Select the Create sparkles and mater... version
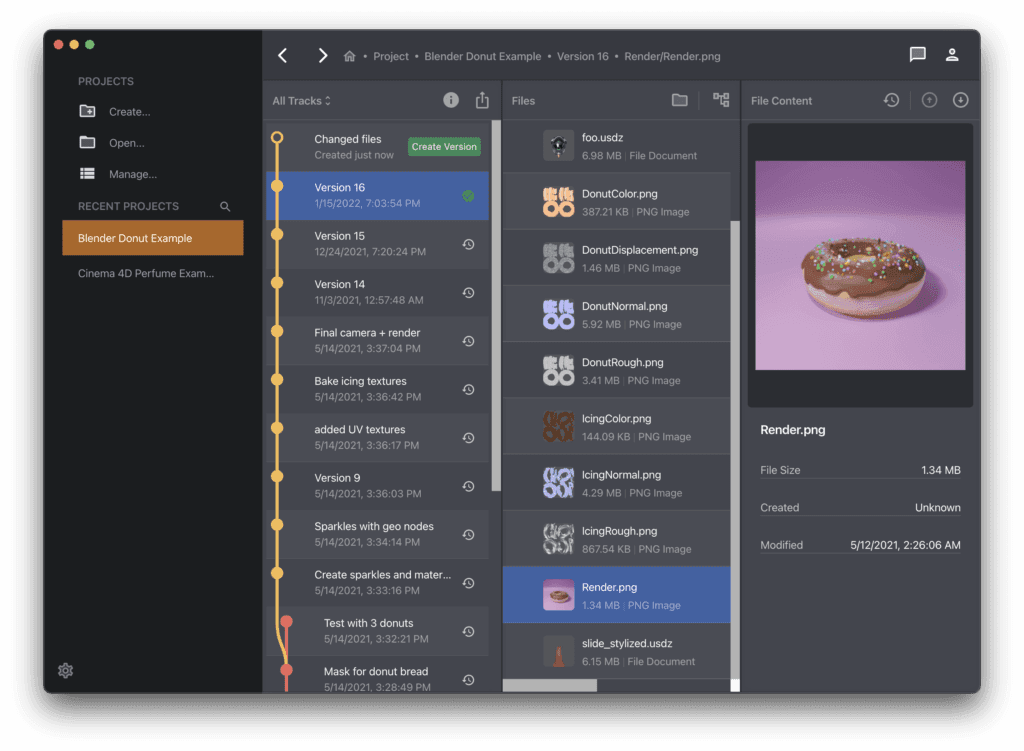1024x751 pixels. [377, 583]
